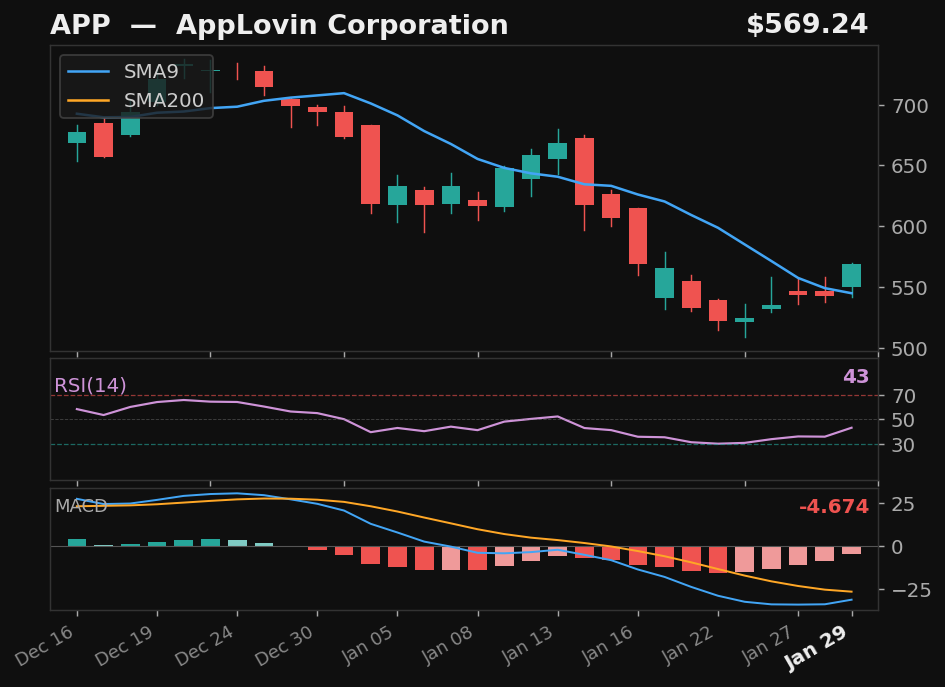This screenshot has height=687, width=945.
Task: Click the MACD panel label
Action: tap(81, 506)
